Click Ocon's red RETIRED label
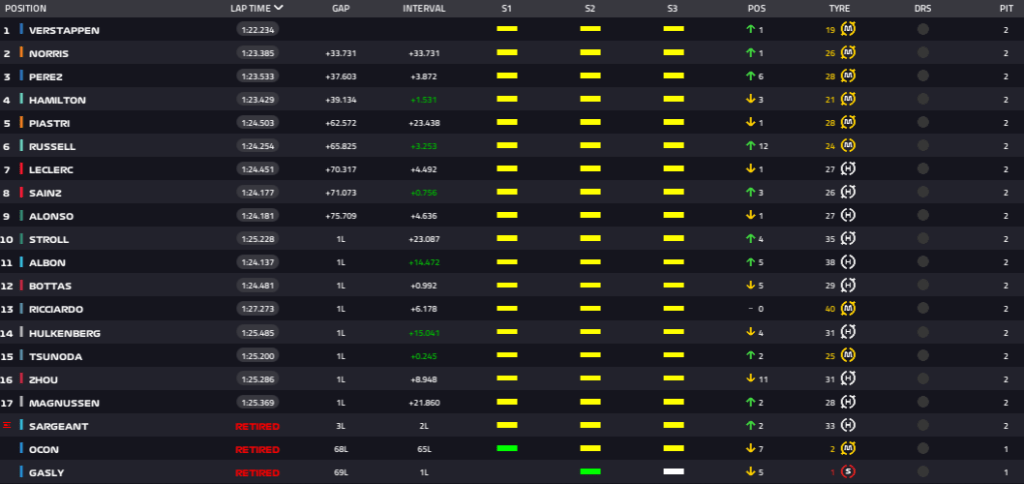Screen dimensions: 1024x484 click(257, 449)
